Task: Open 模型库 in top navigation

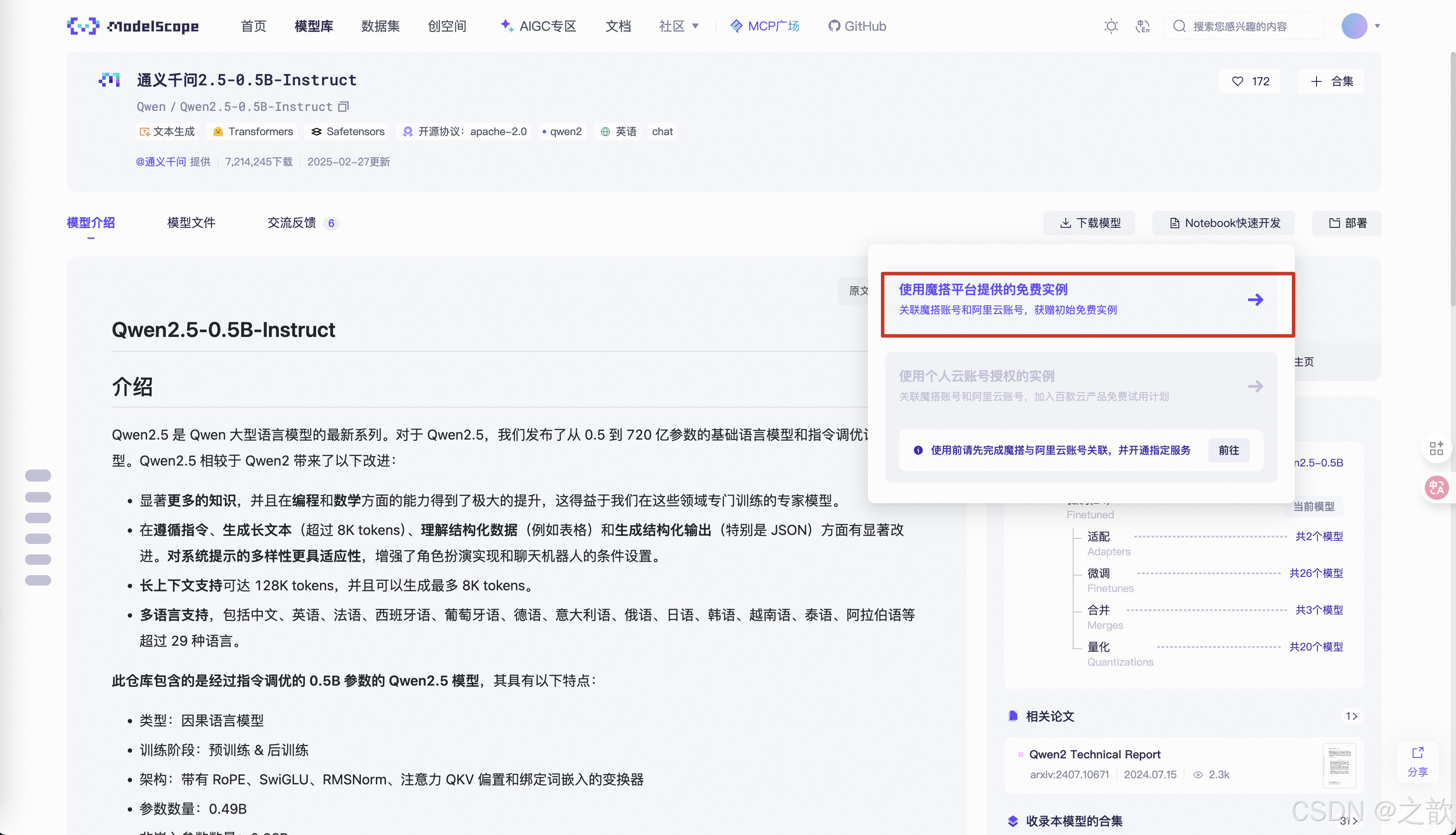Action: click(314, 26)
